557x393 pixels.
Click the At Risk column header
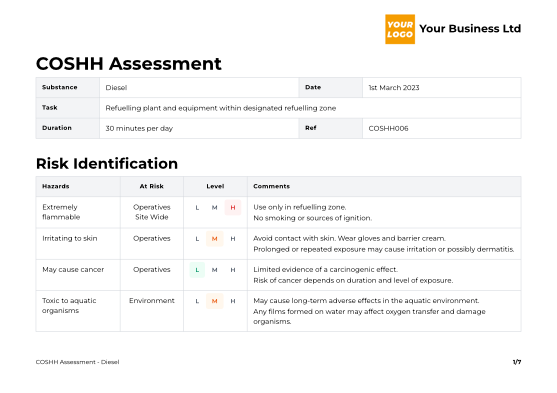pyautogui.click(x=152, y=186)
